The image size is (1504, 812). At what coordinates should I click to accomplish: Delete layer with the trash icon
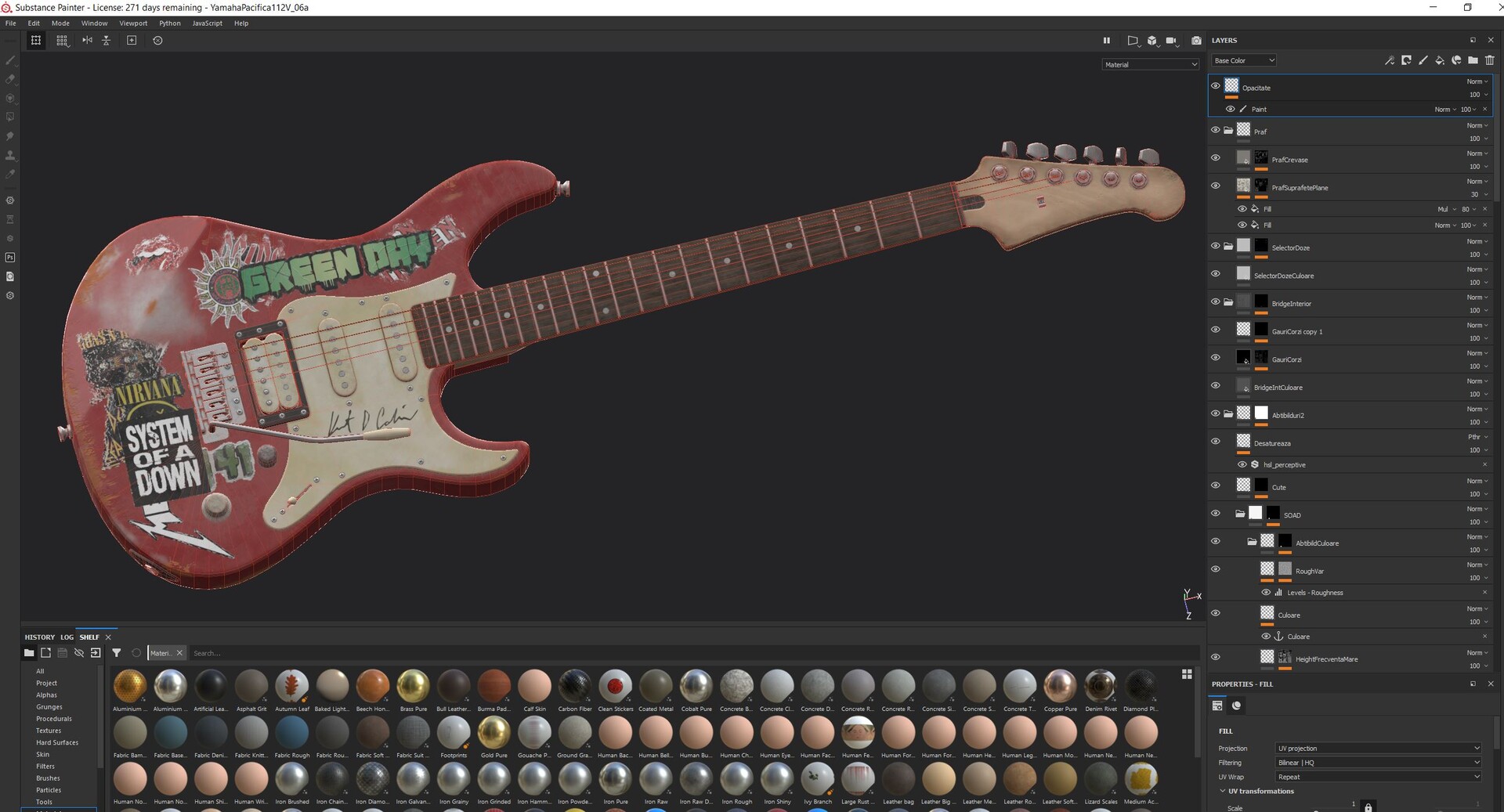click(1489, 60)
